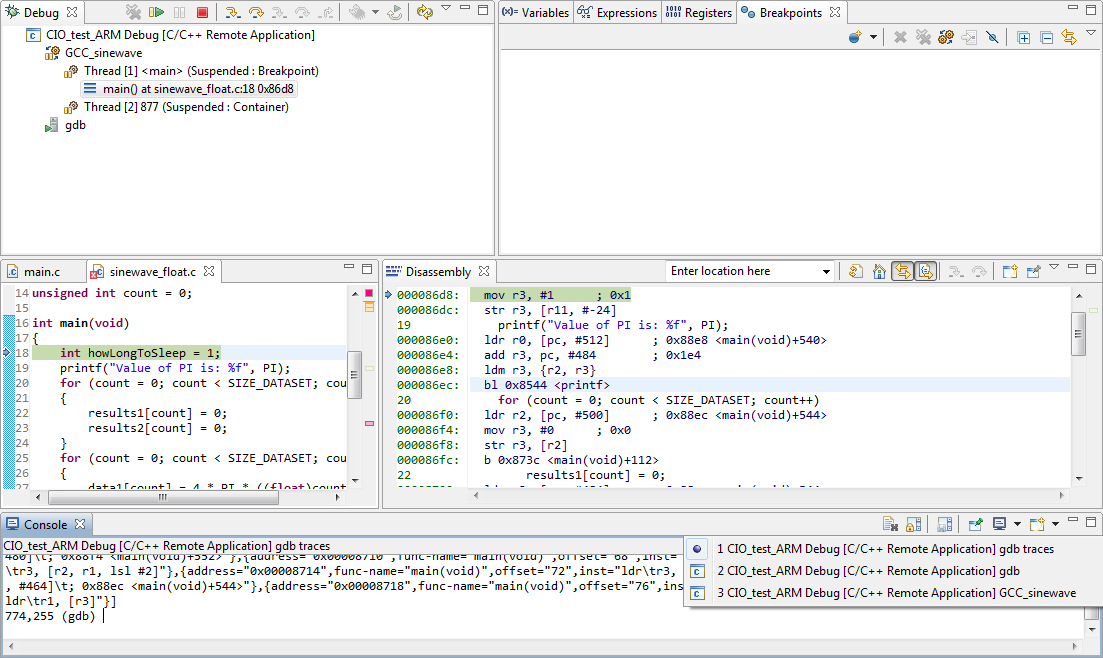Viewport: 1103px width, 658px height.
Task: Click Show Breakpoints Supported by Selected Target
Action: click(x=946, y=37)
